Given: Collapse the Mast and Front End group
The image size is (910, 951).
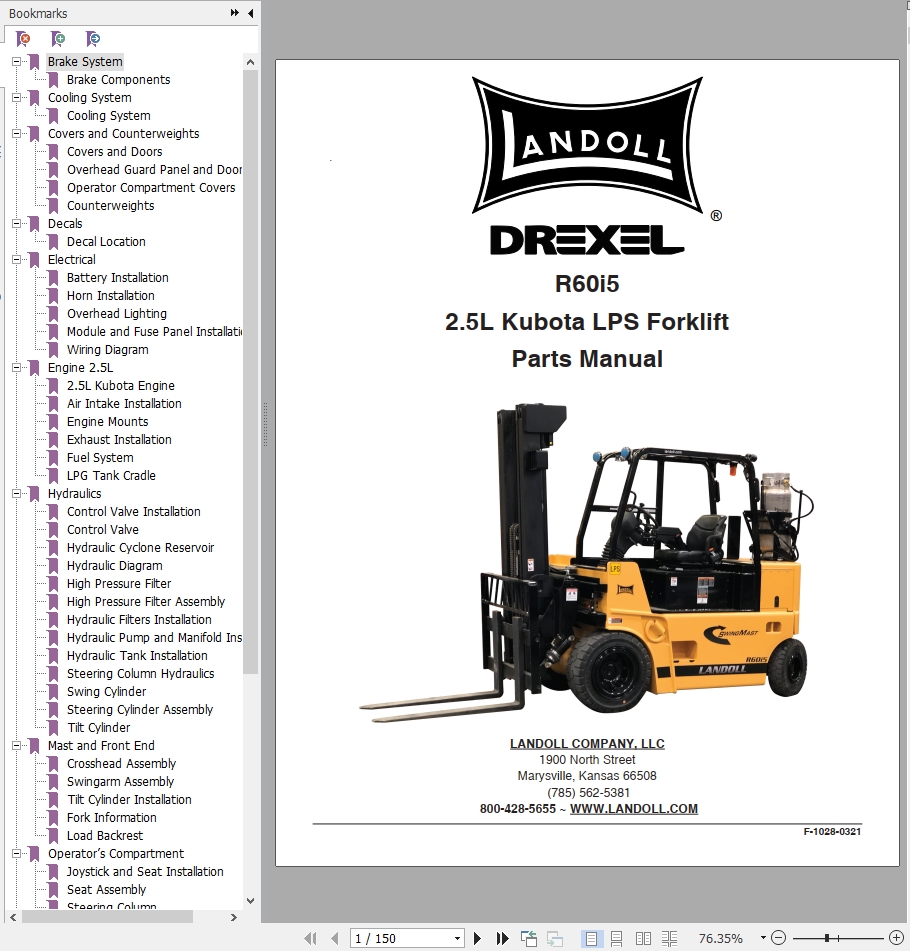Looking at the screenshot, I should click(16, 746).
